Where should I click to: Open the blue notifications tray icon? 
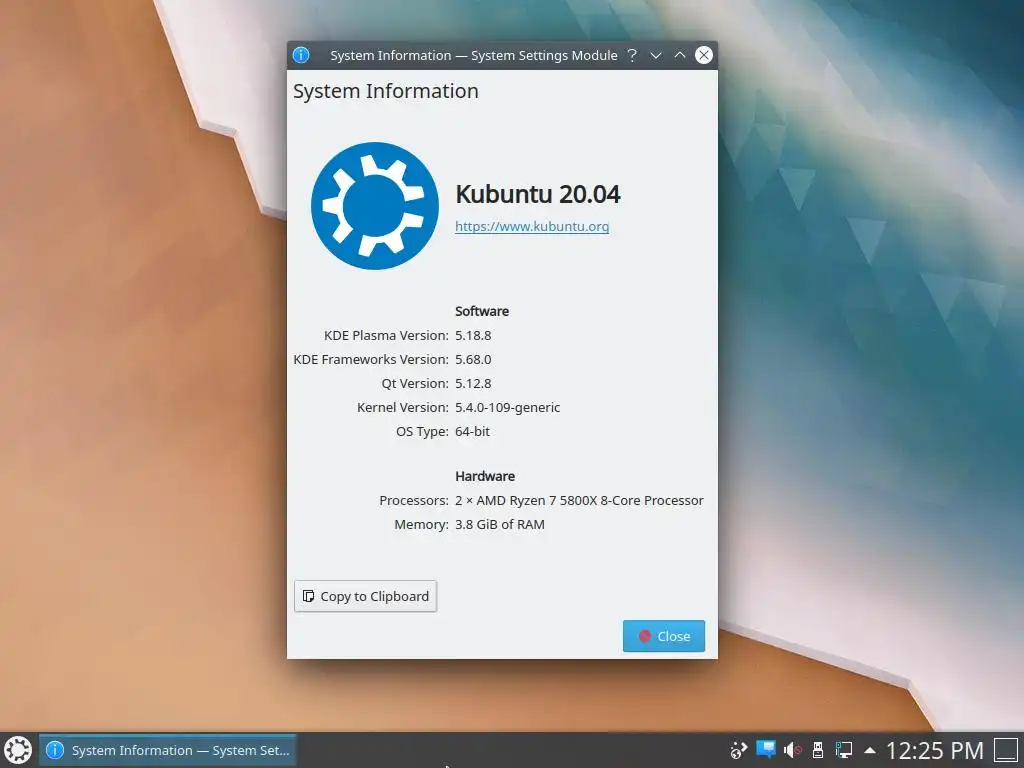click(x=765, y=750)
